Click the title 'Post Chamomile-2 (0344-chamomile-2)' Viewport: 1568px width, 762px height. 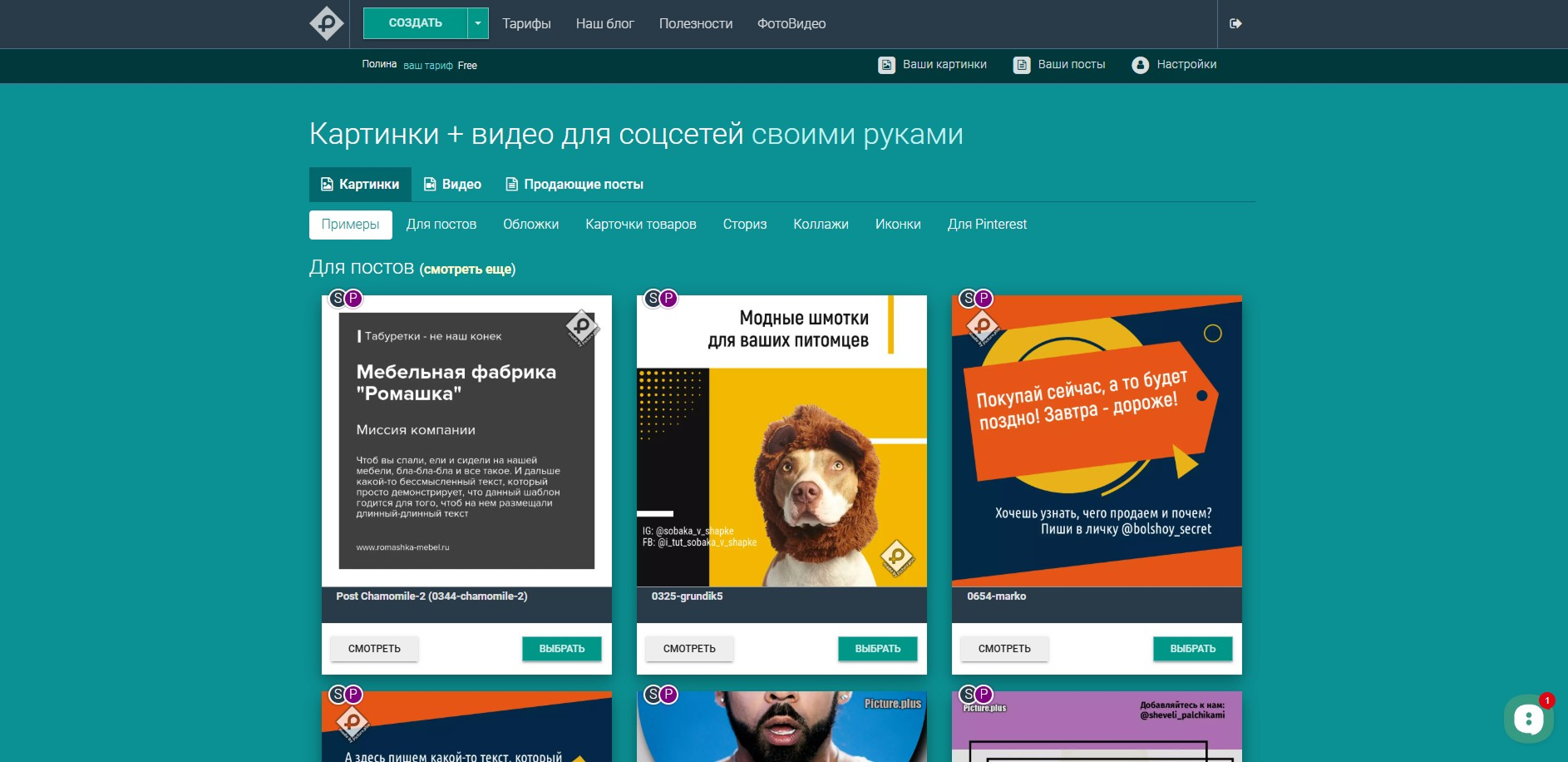click(431, 596)
